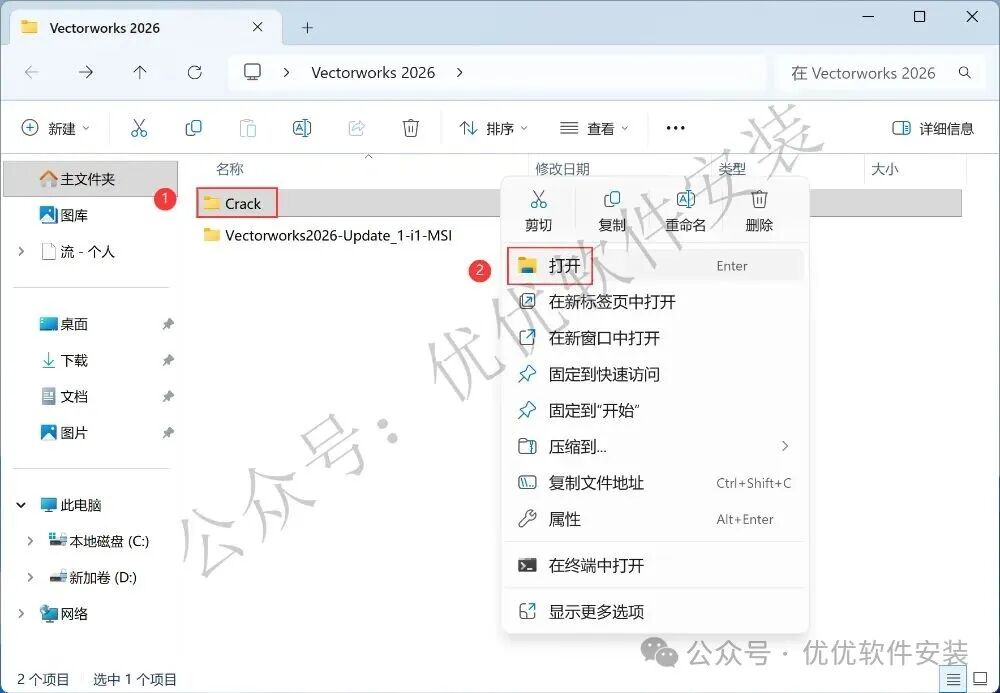This screenshot has height=693, width=1000.
Task: Click the computer icon in address bar
Action: (253, 72)
